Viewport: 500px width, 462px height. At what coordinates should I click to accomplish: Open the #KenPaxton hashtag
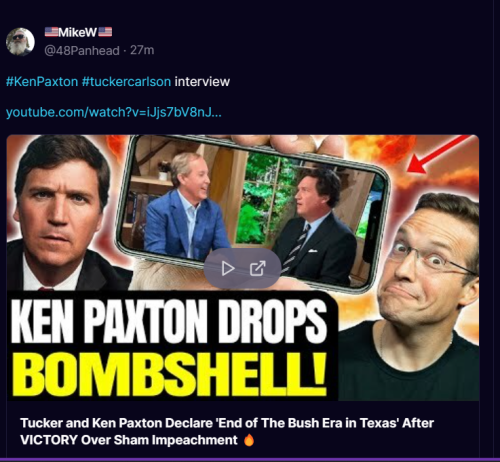point(42,81)
